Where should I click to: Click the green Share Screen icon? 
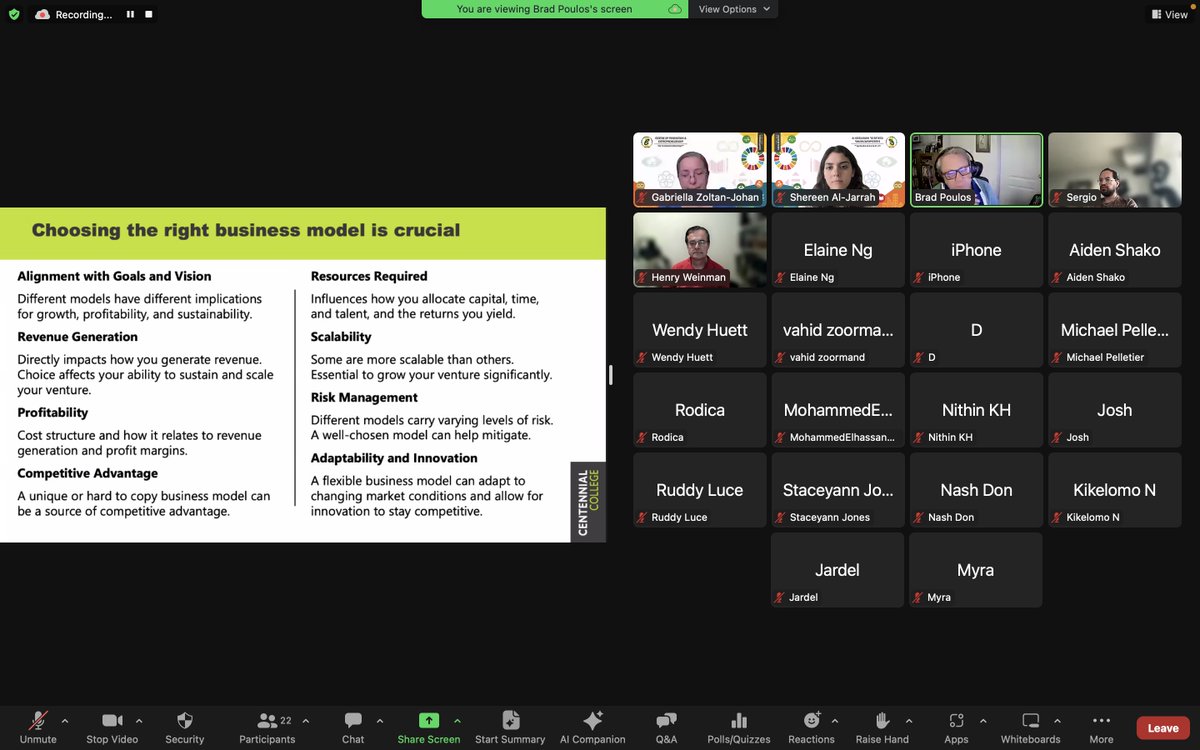[428, 720]
